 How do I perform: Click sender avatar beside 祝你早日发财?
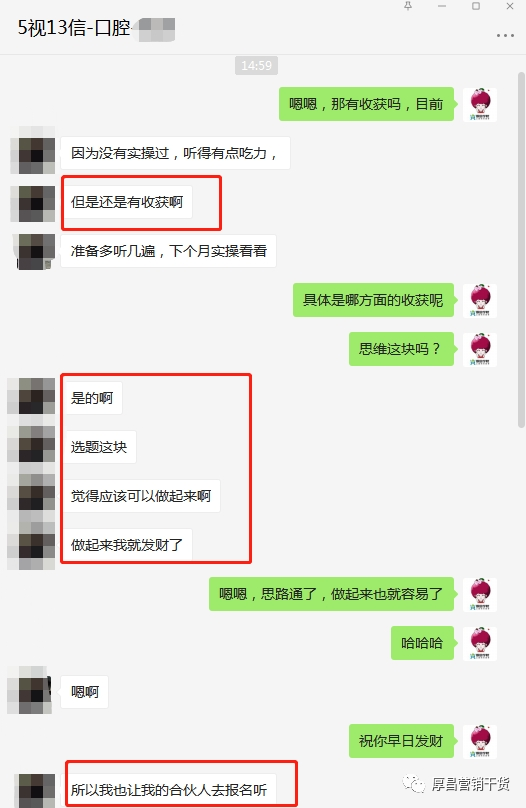click(480, 741)
